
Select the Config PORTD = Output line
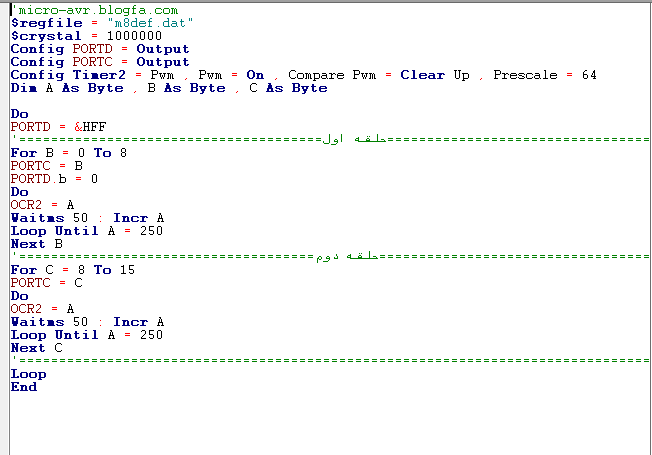pos(99,48)
